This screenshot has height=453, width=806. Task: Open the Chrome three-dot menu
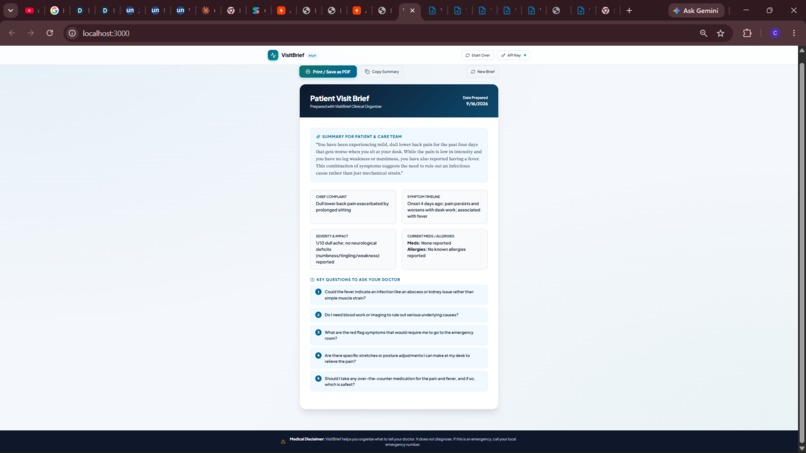click(794, 33)
